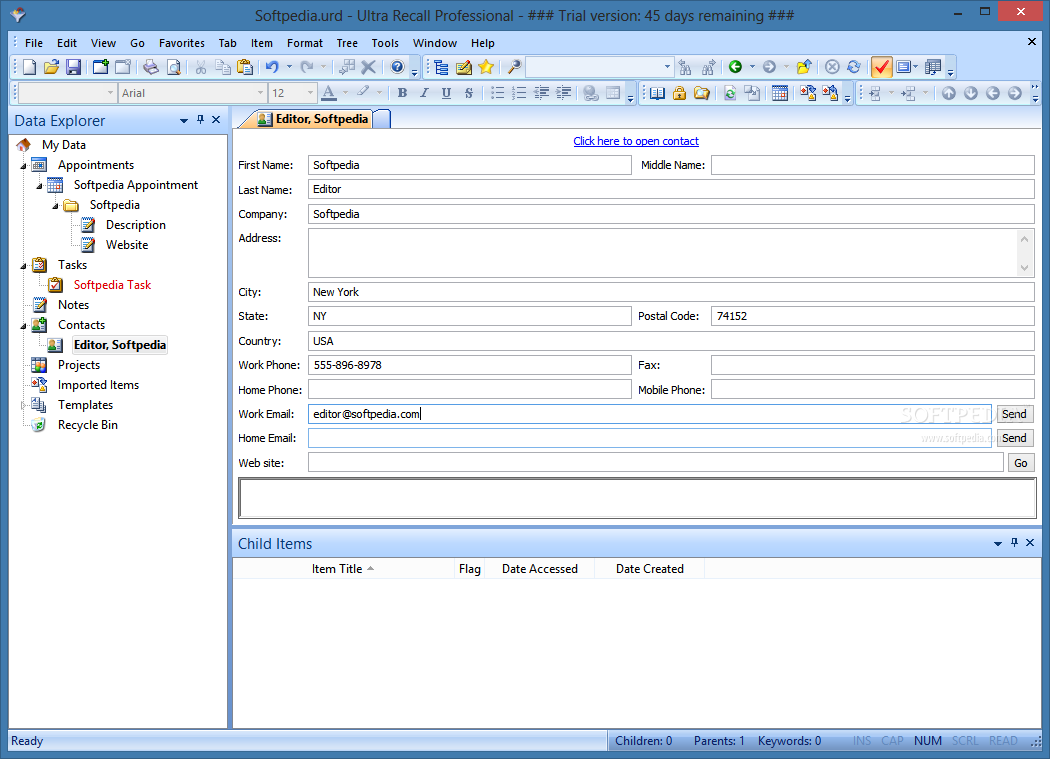1050x759 pixels.
Task: Open the font name Arial dropdown
Action: point(260,93)
